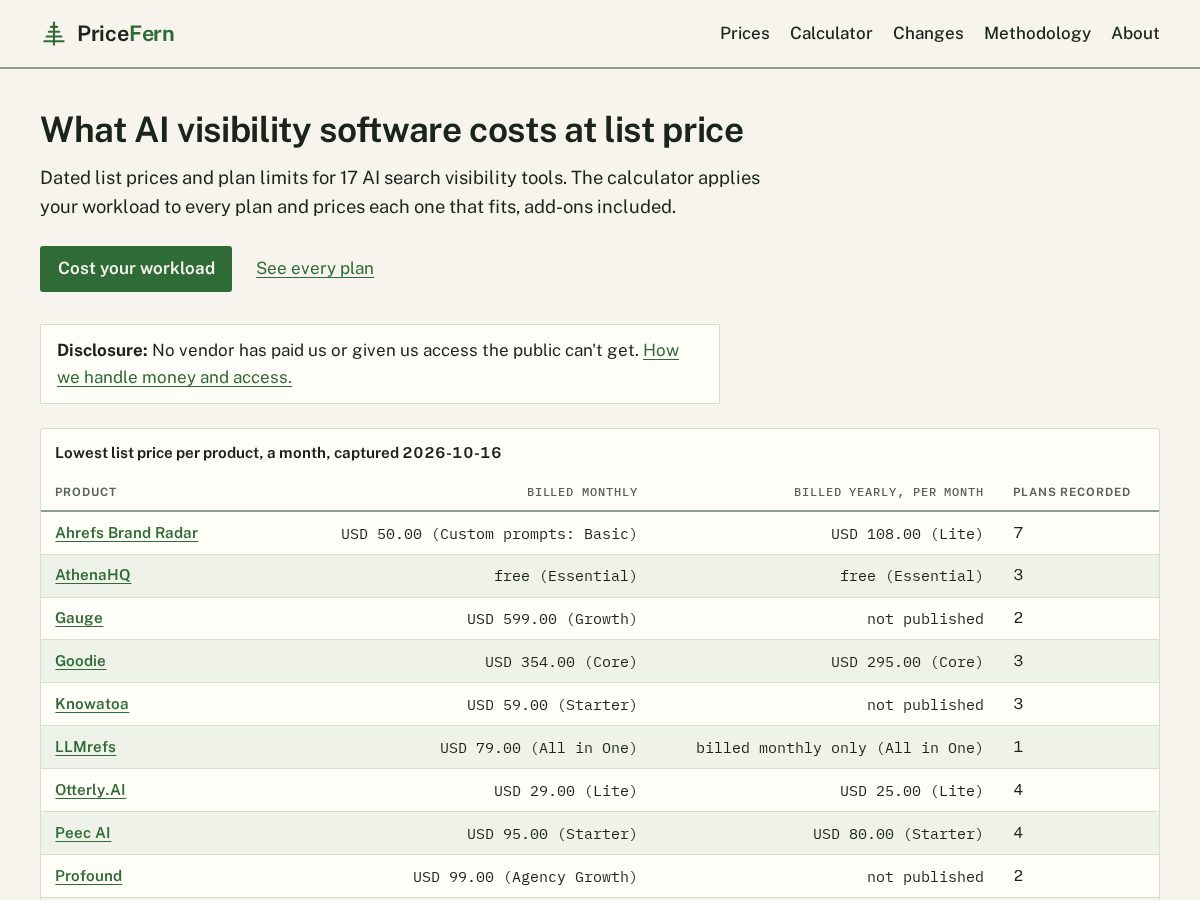Screen dimensions: 1200x900
Task: Open the Peec AI product link
Action: click(83, 833)
